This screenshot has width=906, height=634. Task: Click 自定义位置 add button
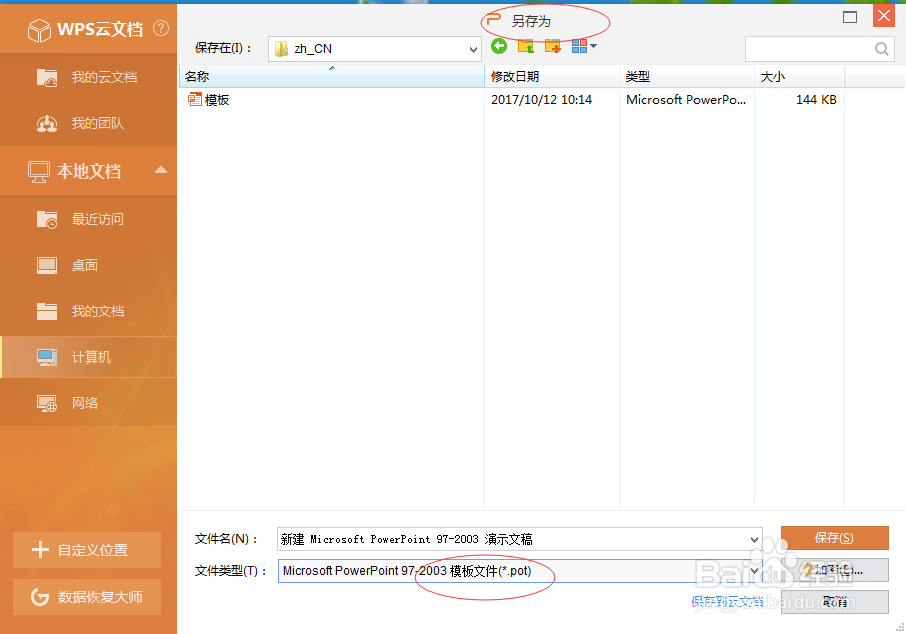[87, 550]
